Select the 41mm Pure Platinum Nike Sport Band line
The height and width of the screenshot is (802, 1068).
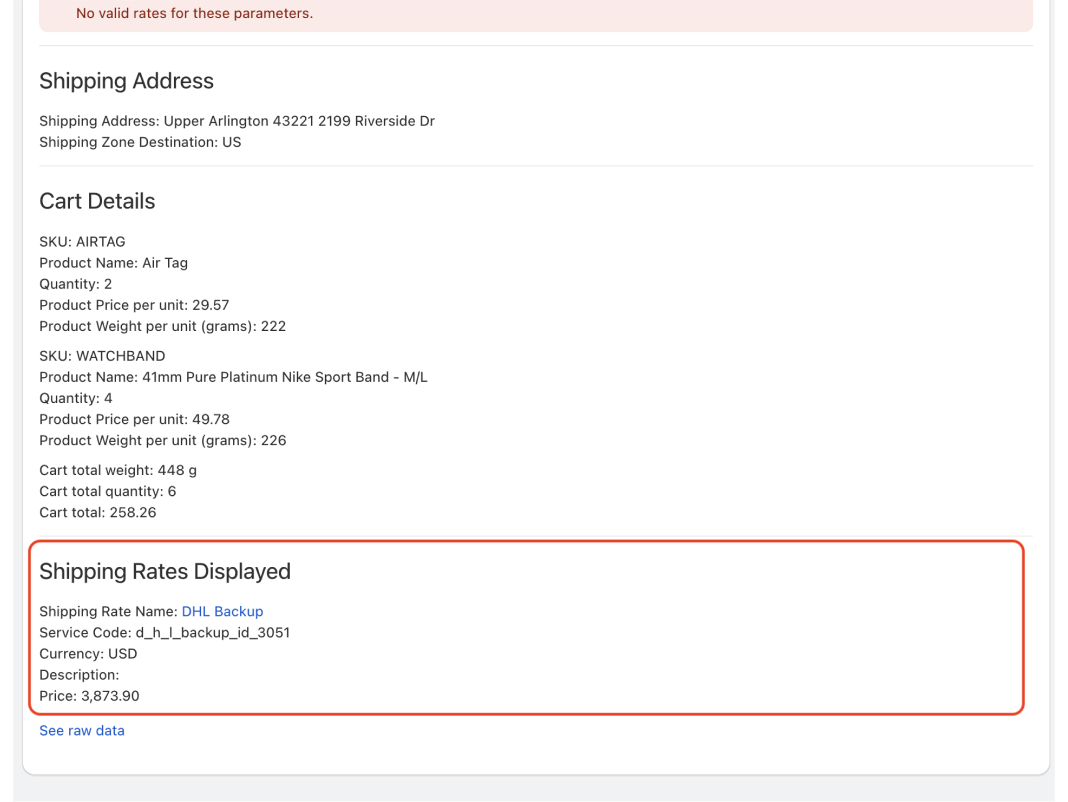234,377
